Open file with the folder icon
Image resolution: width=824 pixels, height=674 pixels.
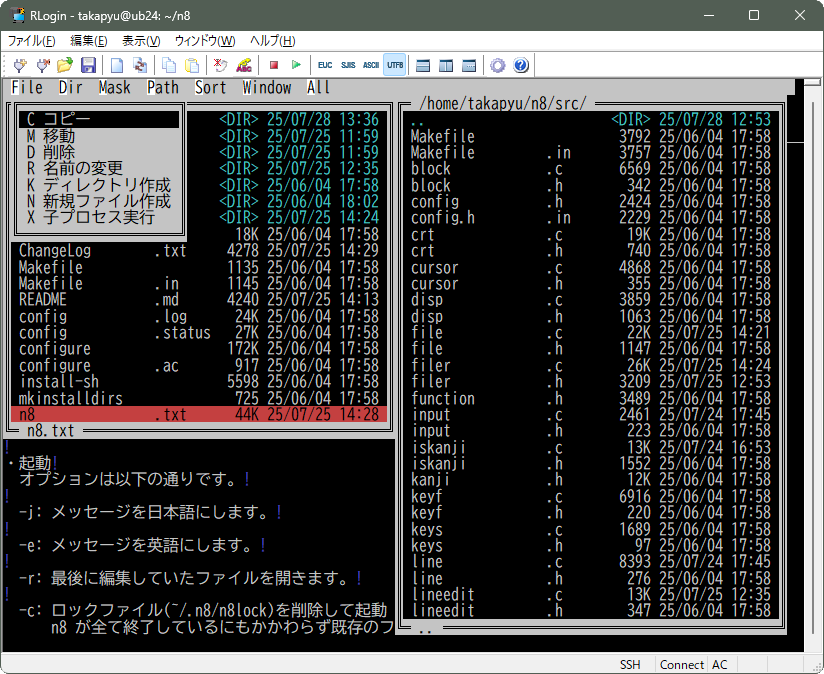pos(65,65)
